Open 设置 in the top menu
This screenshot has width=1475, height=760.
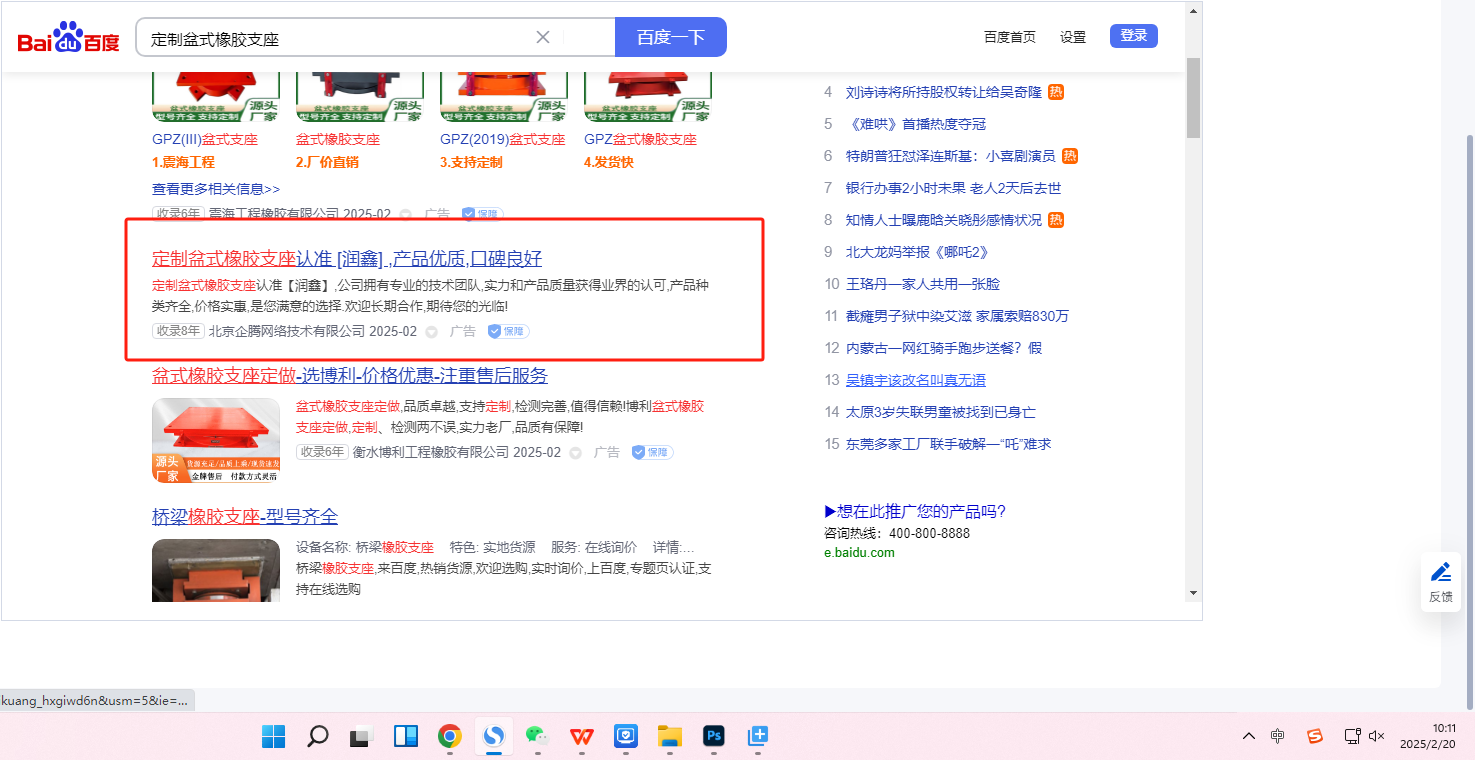1073,37
